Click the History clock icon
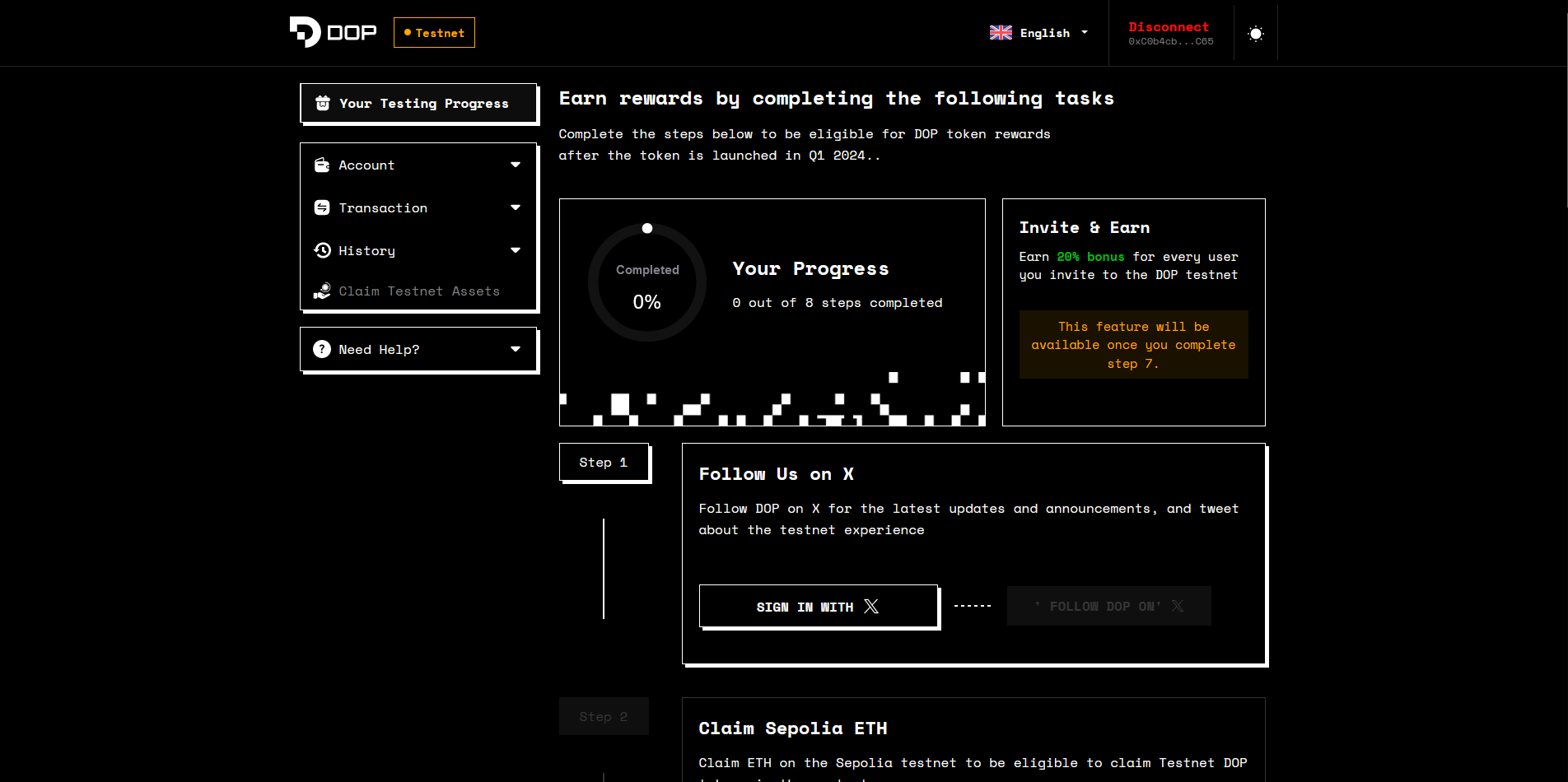 322,251
